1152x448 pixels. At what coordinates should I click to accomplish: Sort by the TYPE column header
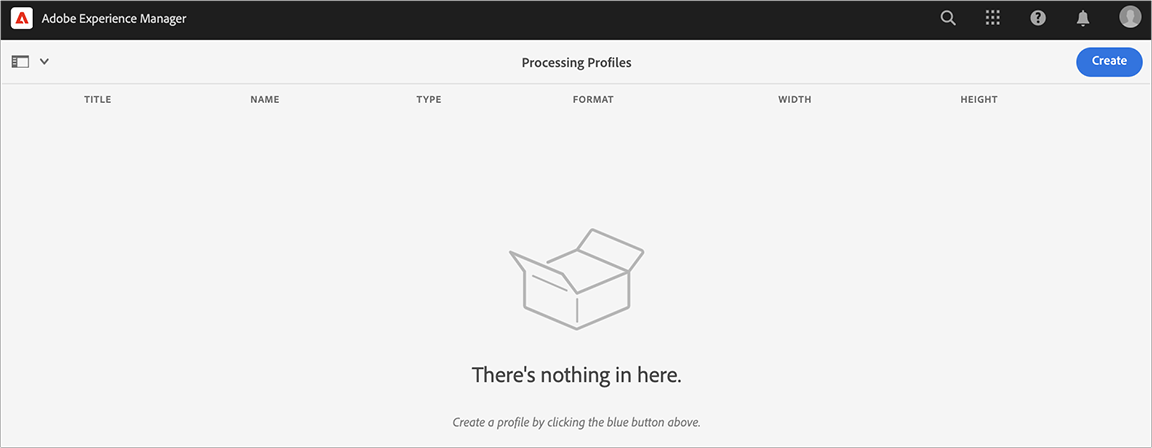[x=428, y=99]
